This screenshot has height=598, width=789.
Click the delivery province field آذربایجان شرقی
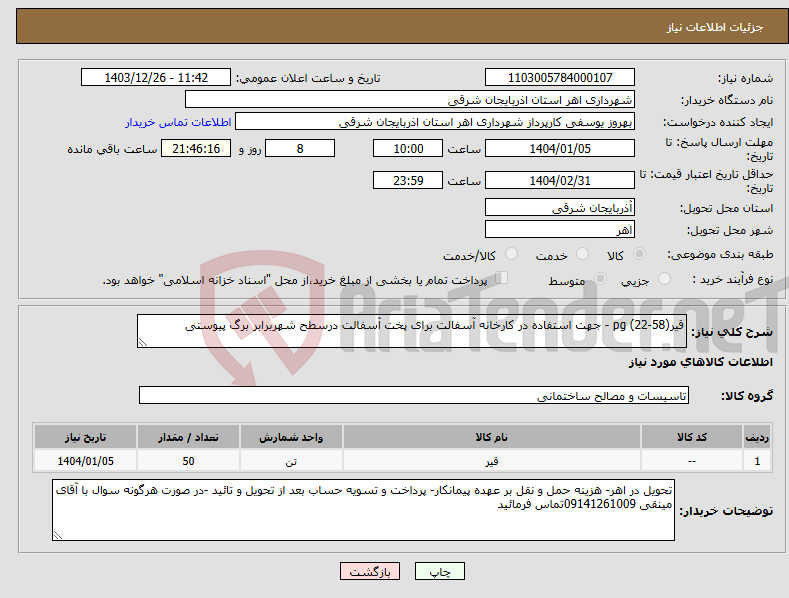560,207
